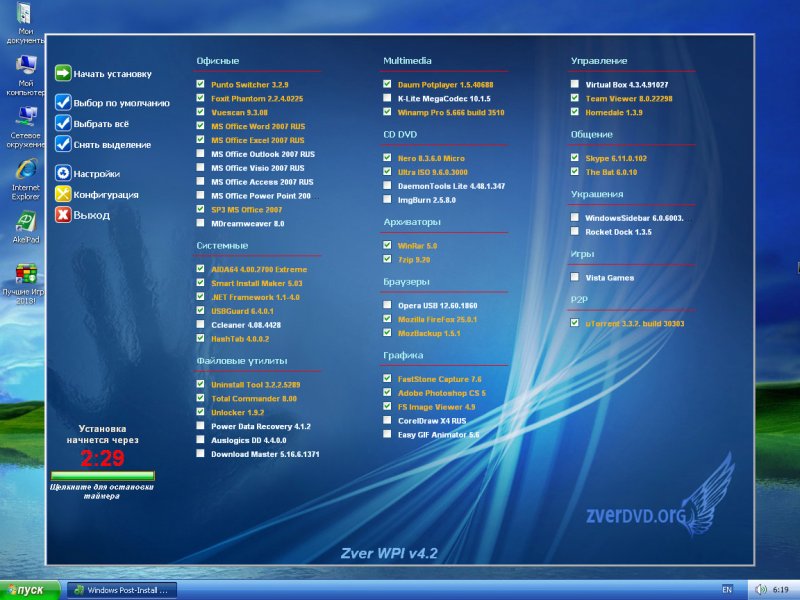Uncheck the Punto Switcher 3.2.9 checkbox
800x600 pixels.
(201, 84)
